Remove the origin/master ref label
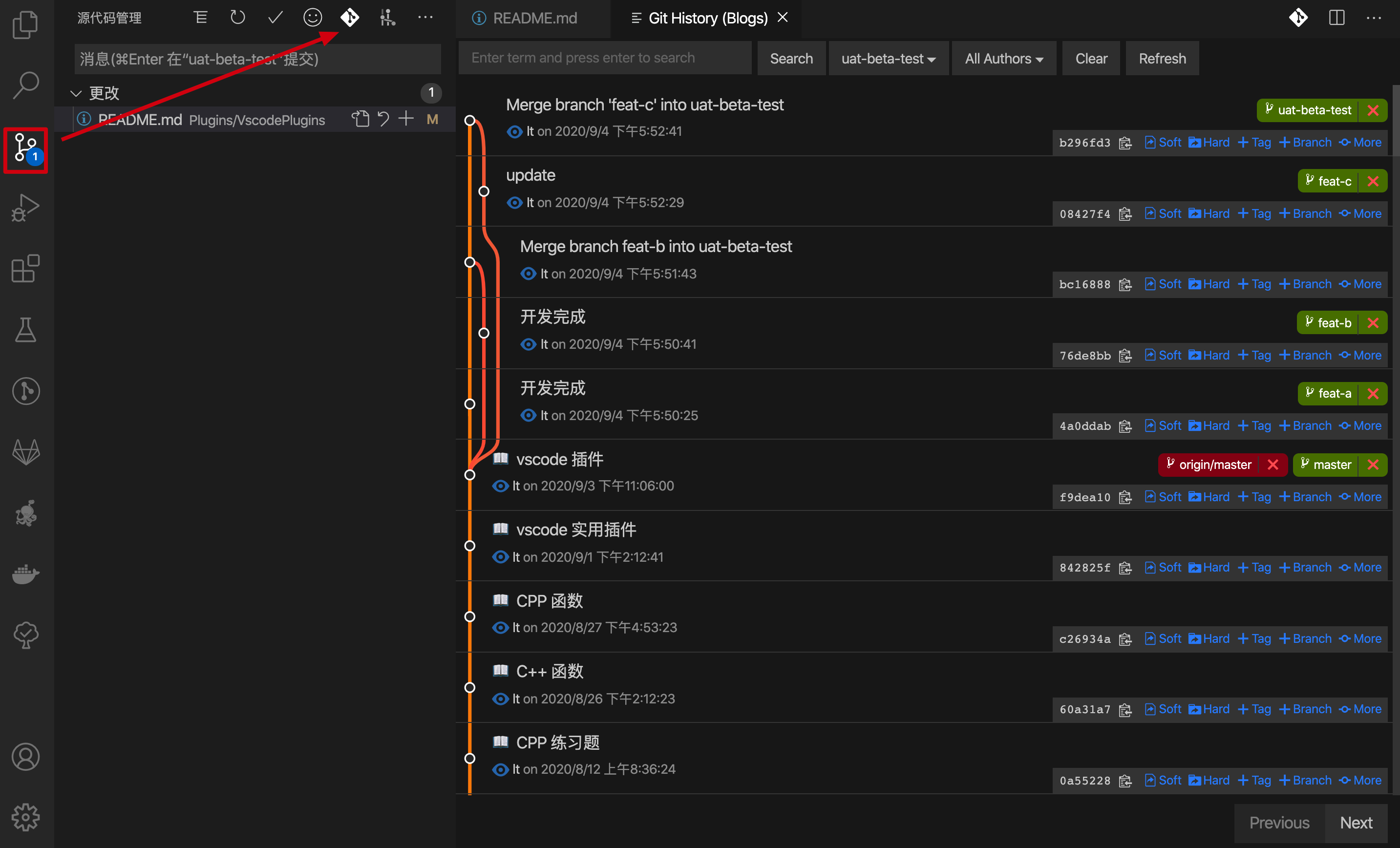Viewport: 1400px width, 848px height. (x=1273, y=465)
